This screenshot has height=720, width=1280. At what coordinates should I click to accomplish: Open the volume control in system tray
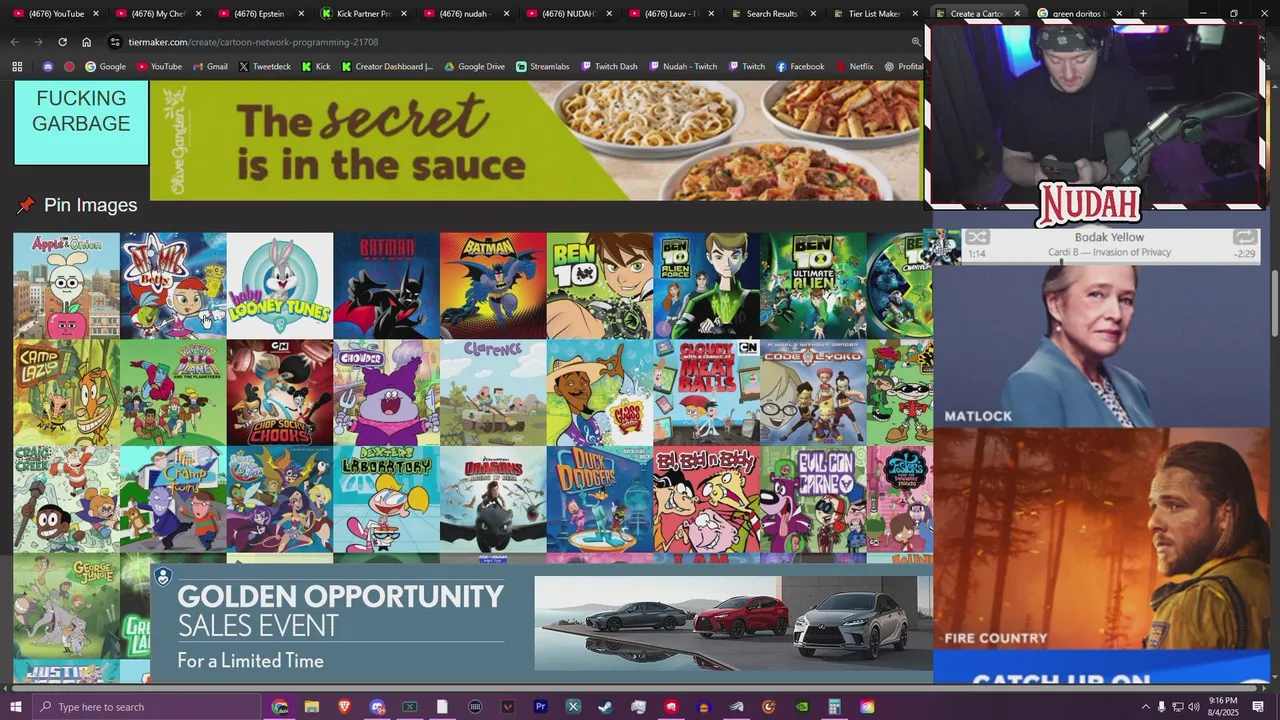coord(1193,707)
